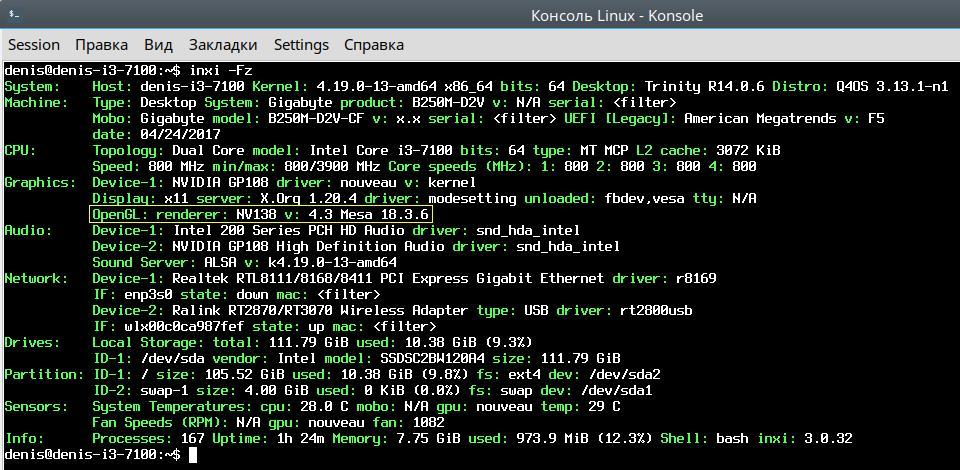Screen dimensions: 960x470
Task: Click 'Ralink RT2870/RT3070 Wireless Adapter' text
Action: [321, 310]
